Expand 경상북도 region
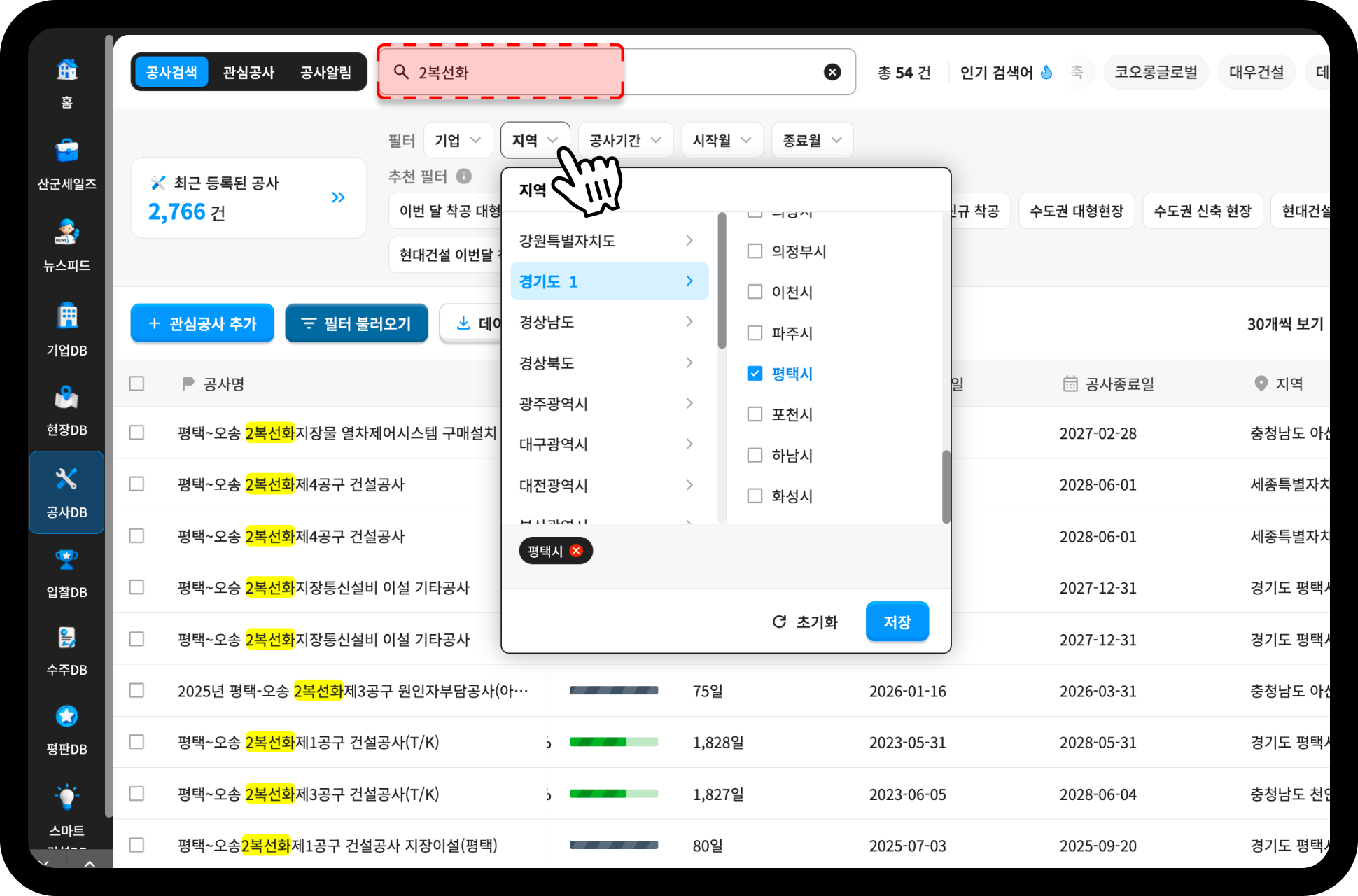The image size is (1358, 896). [610, 363]
